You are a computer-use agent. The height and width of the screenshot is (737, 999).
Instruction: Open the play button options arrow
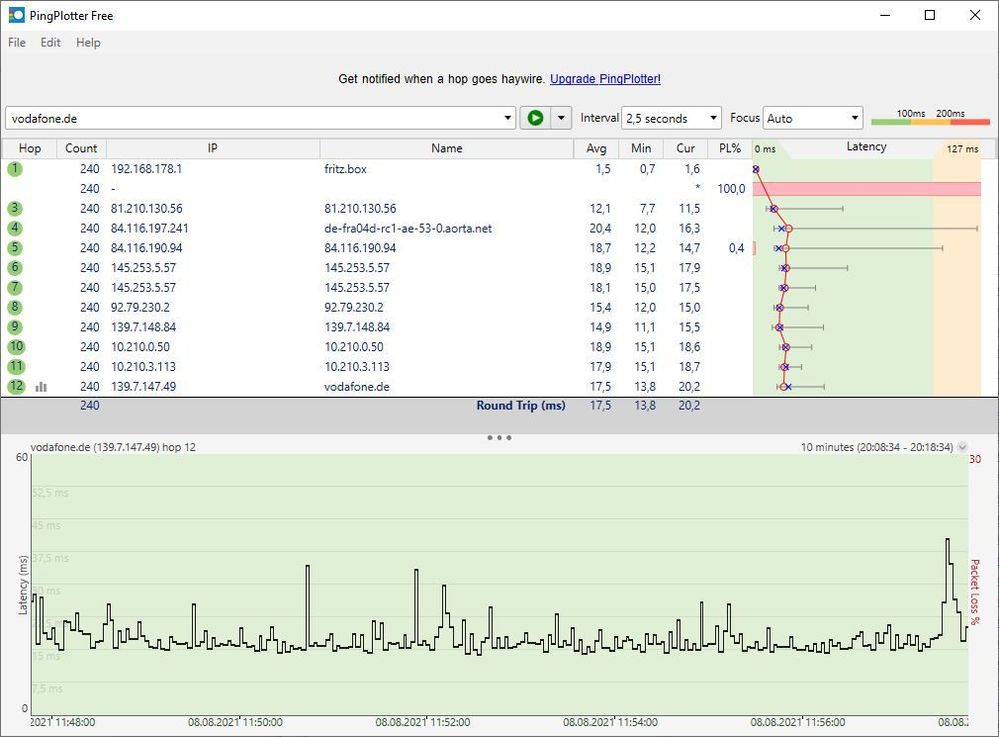561,118
